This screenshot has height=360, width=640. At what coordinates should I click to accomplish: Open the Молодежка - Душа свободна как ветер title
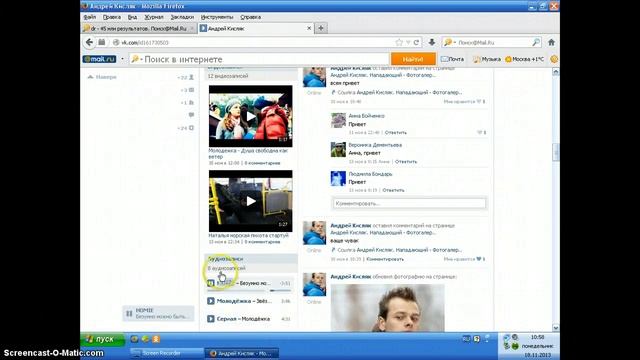pos(248,153)
